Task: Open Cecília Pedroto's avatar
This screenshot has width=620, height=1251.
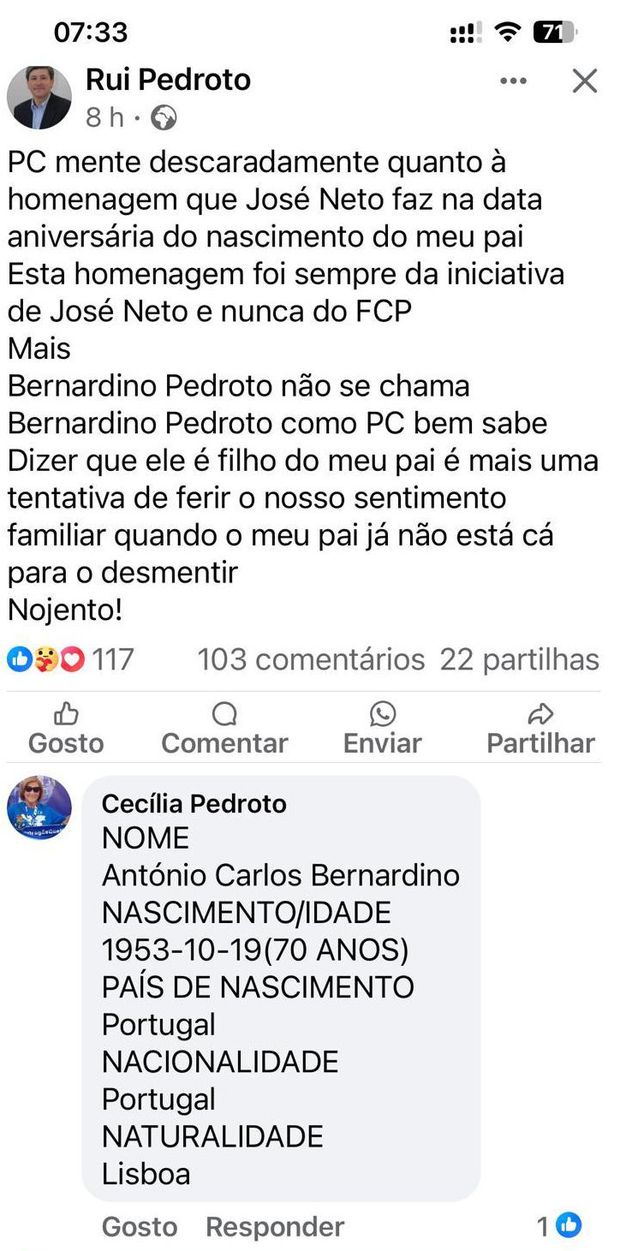Action: click(39, 806)
